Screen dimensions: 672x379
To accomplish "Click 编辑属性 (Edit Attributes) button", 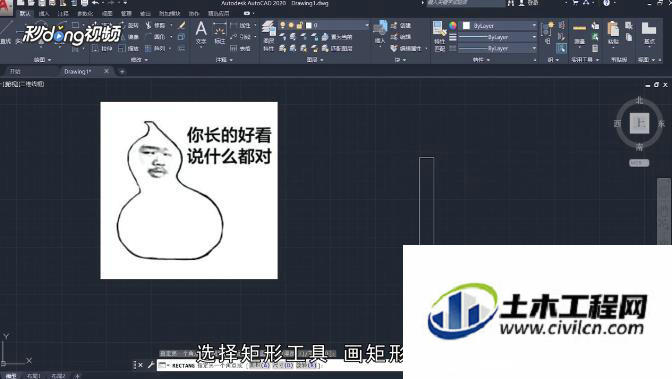I will 407,48.
